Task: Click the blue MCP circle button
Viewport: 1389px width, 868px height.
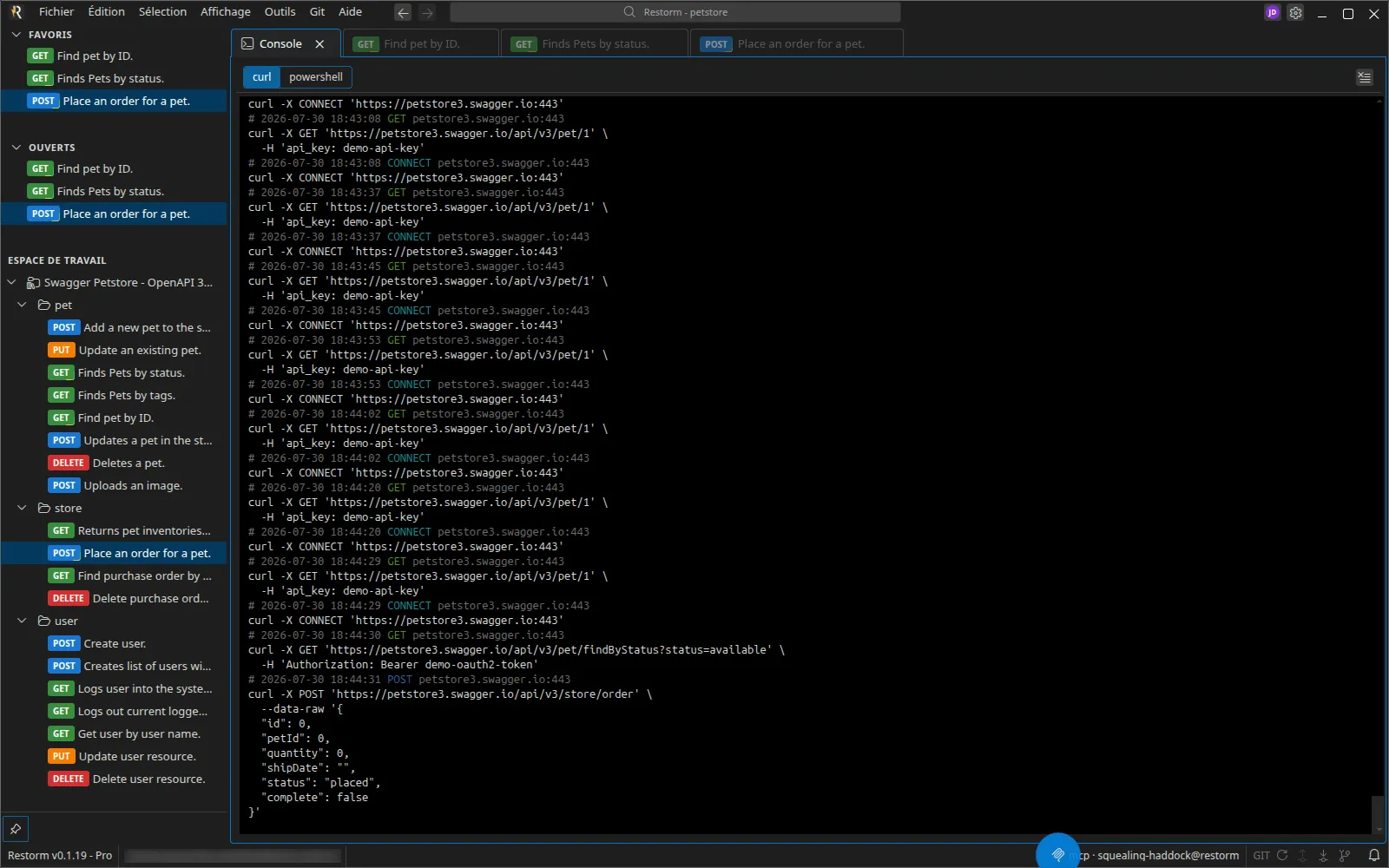Action: pyautogui.click(x=1057, y=853)
